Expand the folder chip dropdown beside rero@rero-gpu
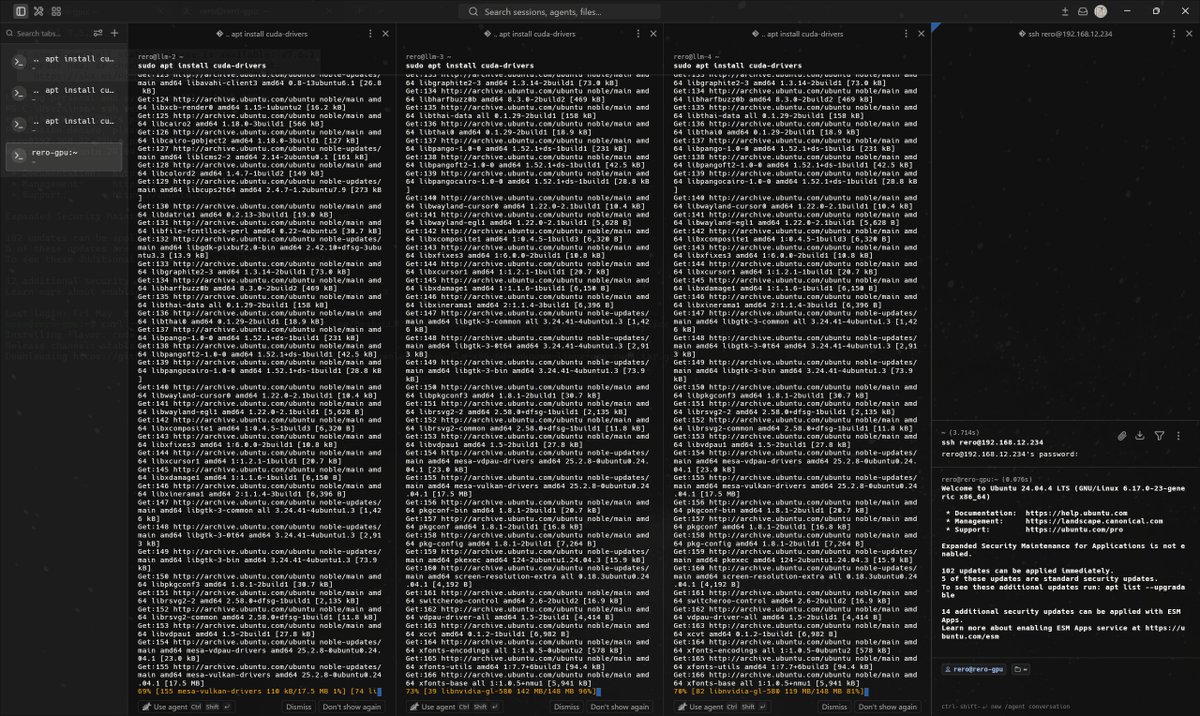 coord(1021,668)
